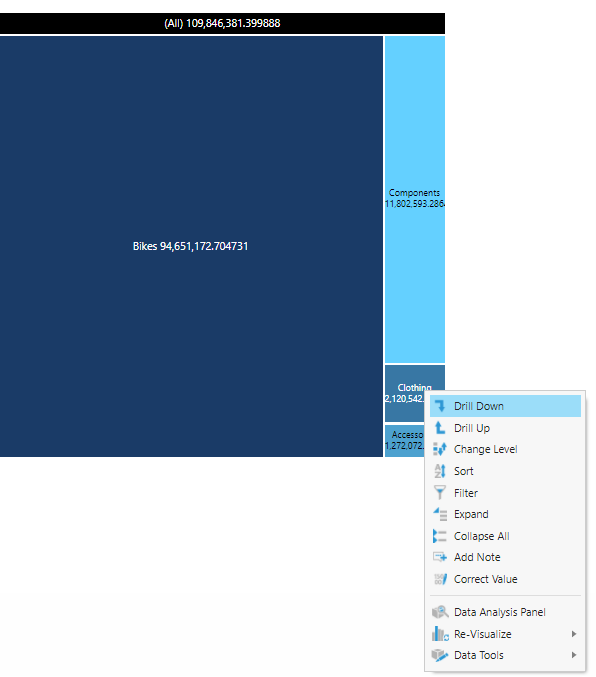Click the Correct Value icon
The image size is (596, 677).
[440, 579]
